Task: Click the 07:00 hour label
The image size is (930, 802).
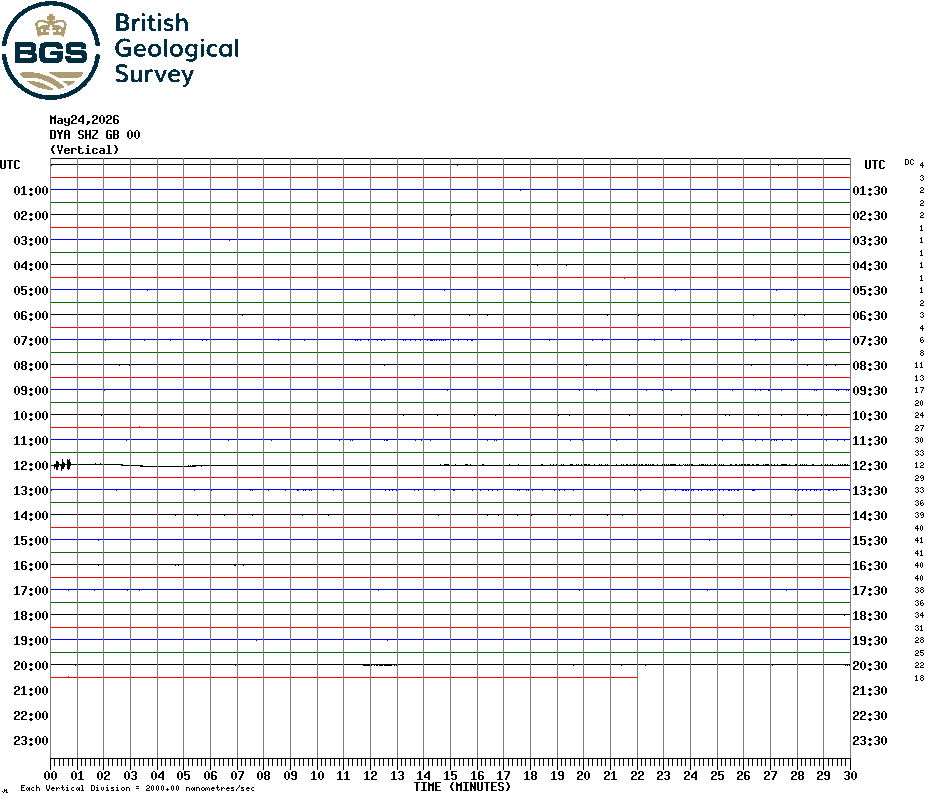Action: tap(31, 340)
